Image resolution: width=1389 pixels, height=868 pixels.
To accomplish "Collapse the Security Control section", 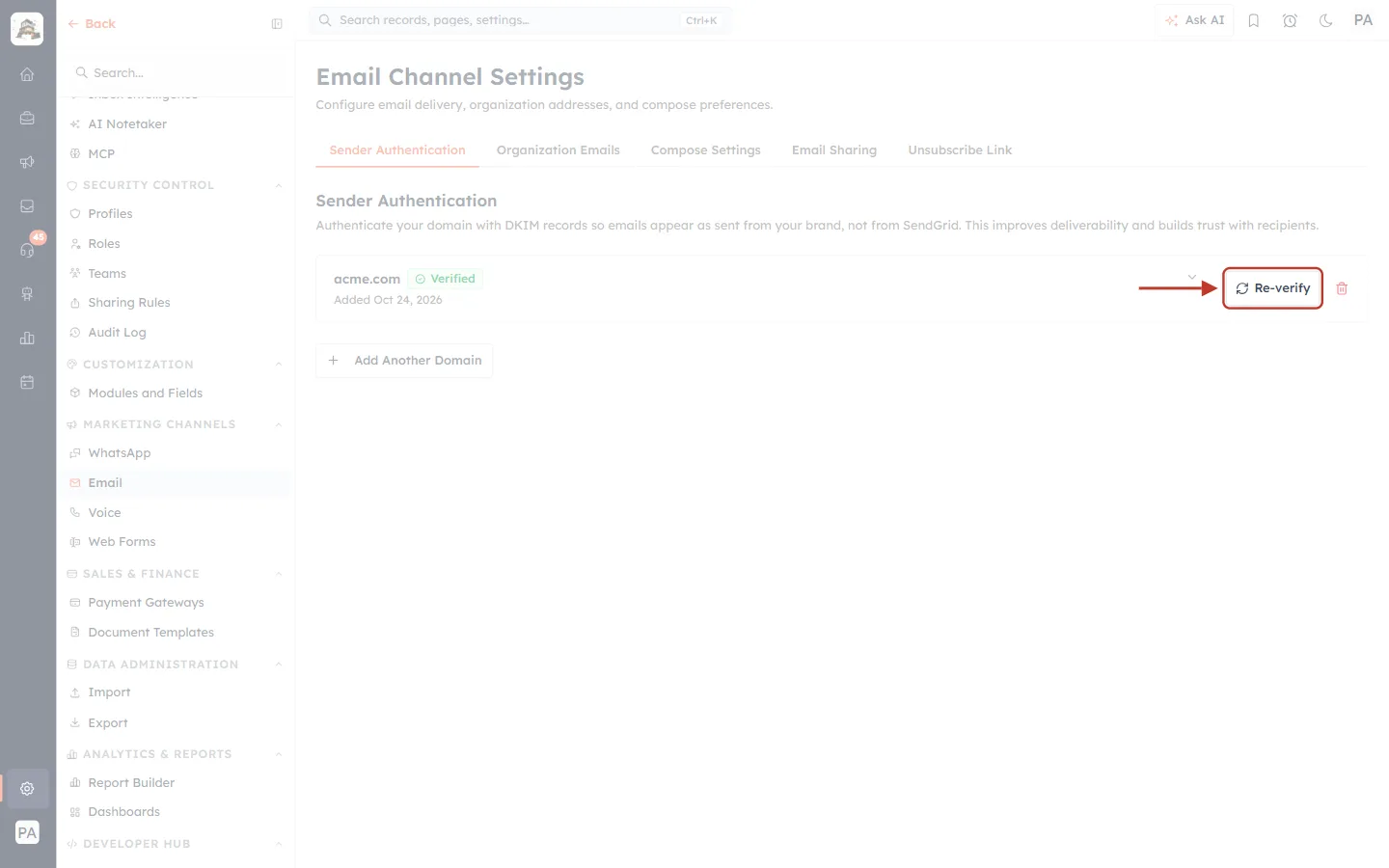I will pos(279,185).
